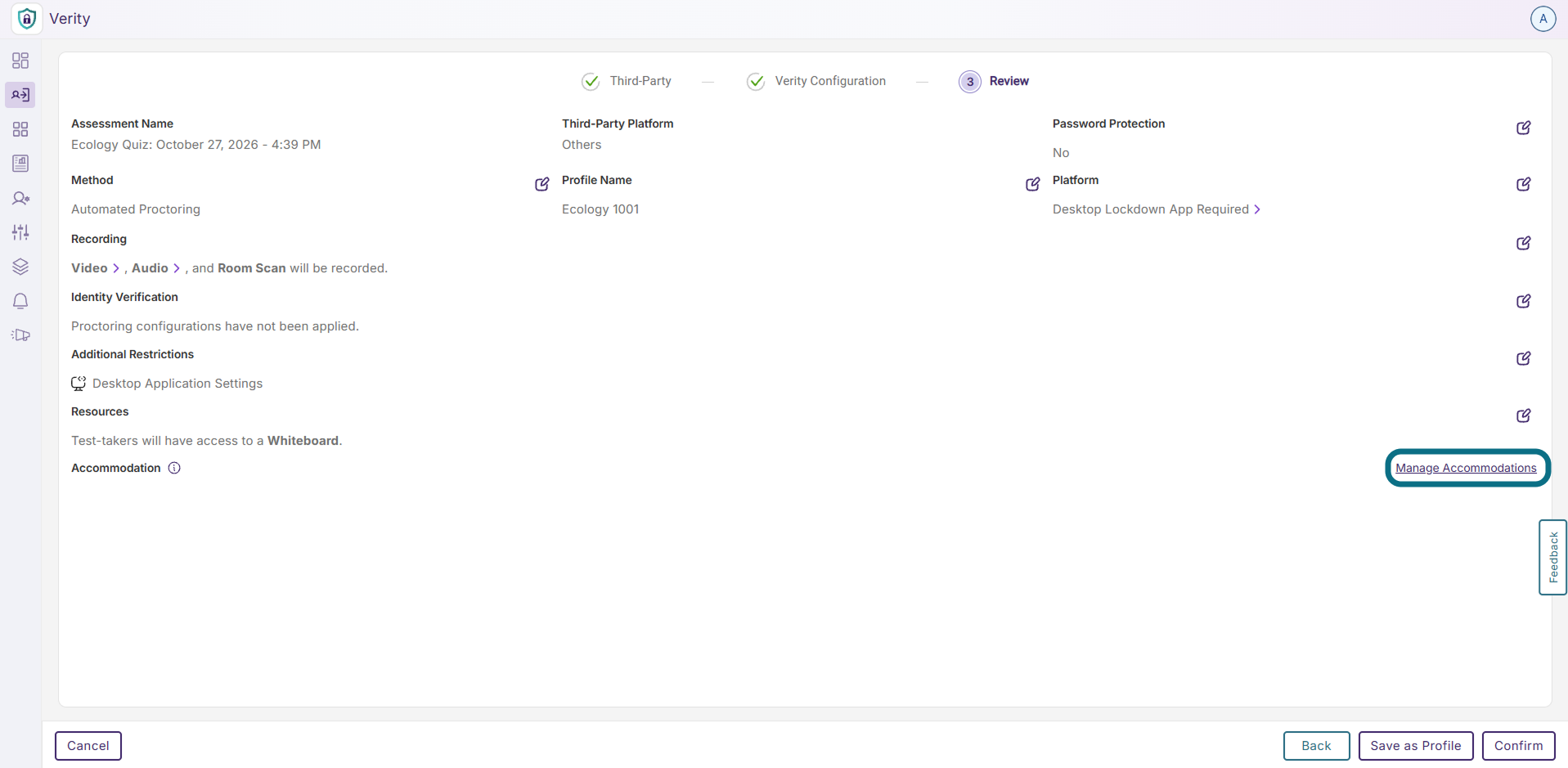
Task: Expand Audio recording details
Action: tap(156, 268)
